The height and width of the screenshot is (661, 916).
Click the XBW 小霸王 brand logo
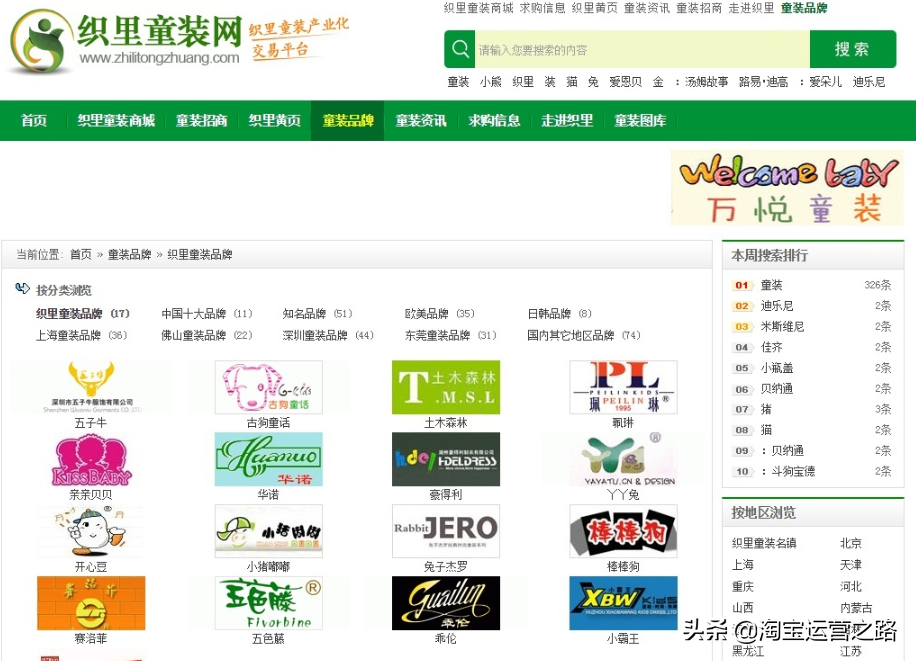pyautogui.click(x=623, y=603)
